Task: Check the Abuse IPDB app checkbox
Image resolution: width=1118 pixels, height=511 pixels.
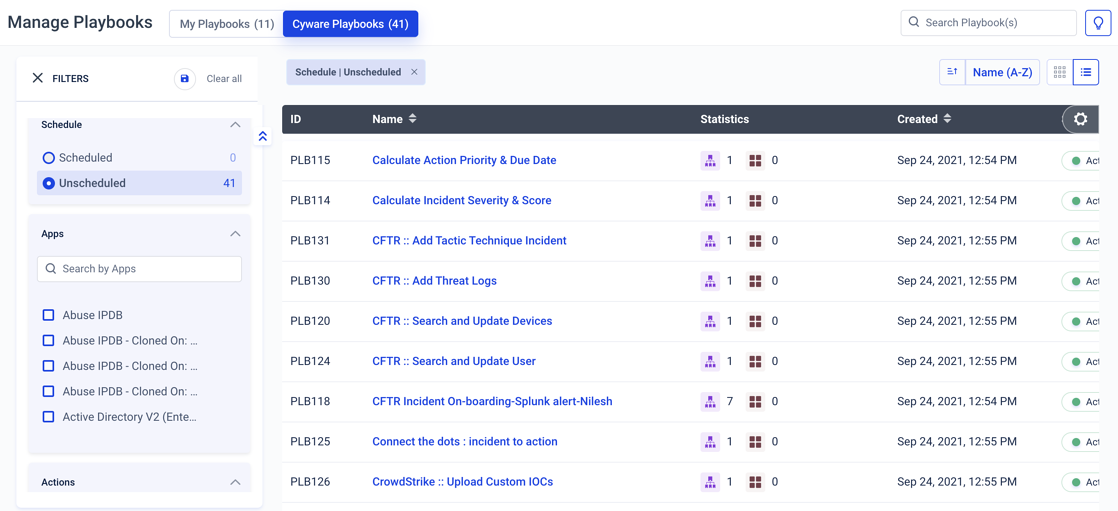Action: pyautogui.click(x=48, y=315)
